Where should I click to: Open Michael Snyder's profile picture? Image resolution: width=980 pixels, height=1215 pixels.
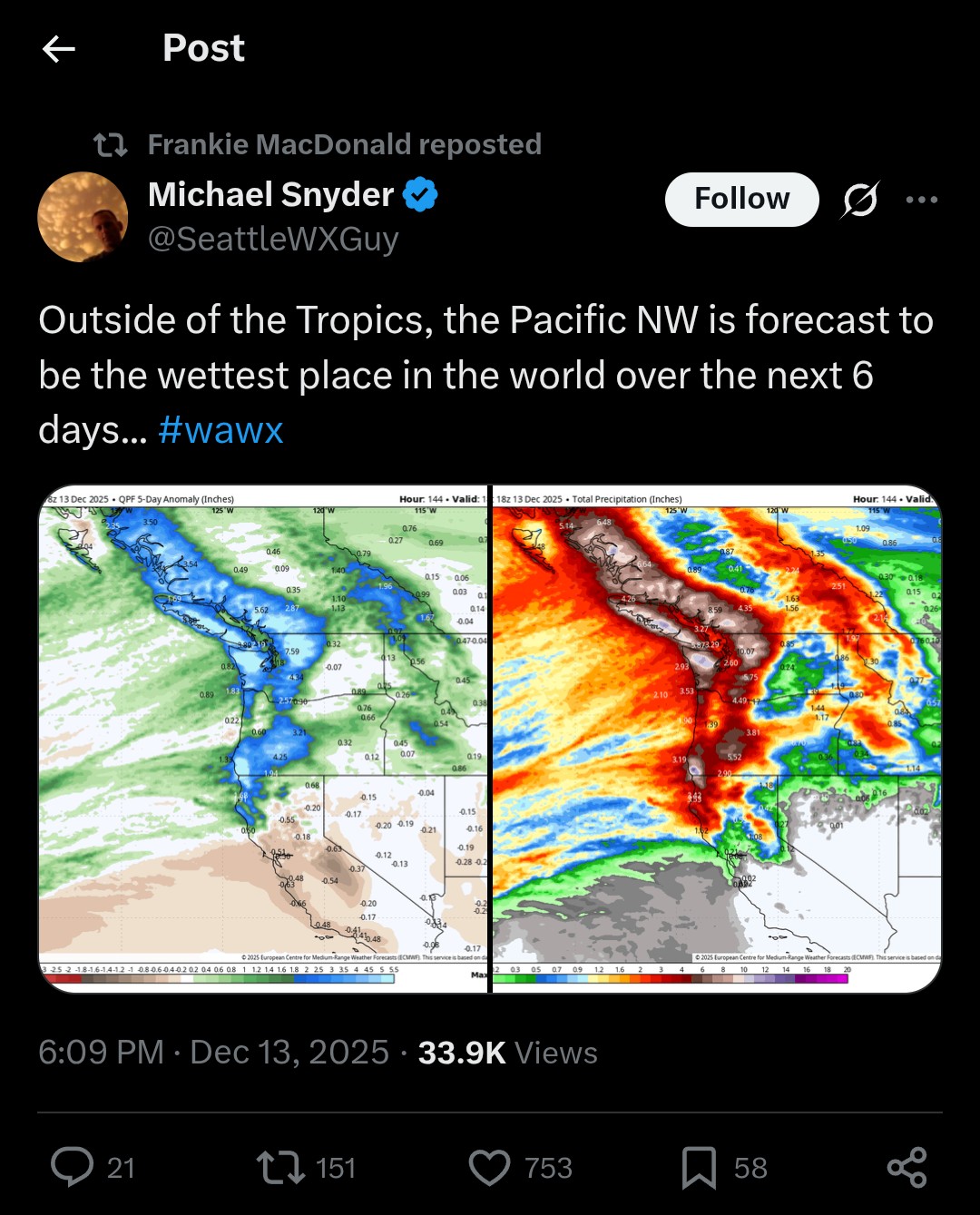83,217
